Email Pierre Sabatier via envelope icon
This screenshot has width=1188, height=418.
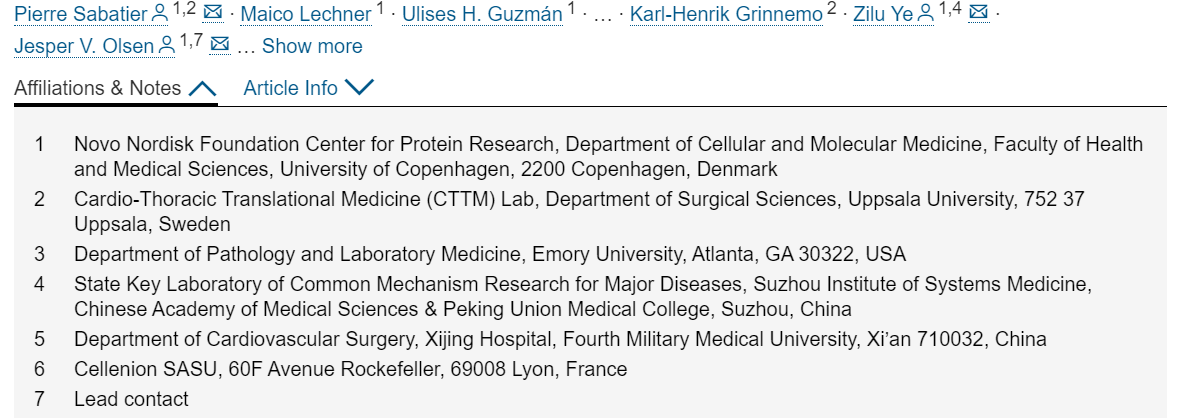coord(214,12)
